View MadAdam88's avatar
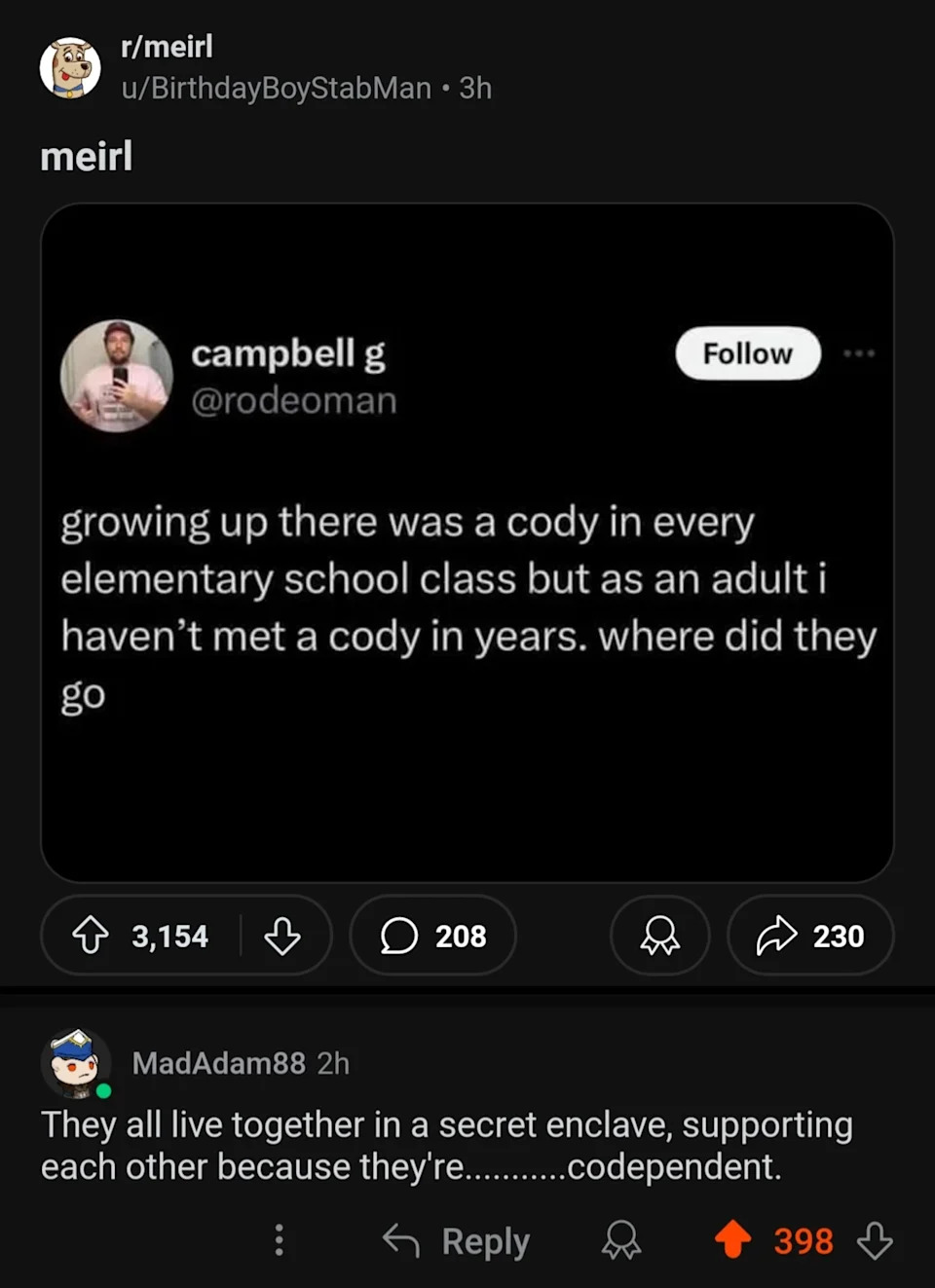Viewport: 935px width, 1288px height. pos(76,1063)
